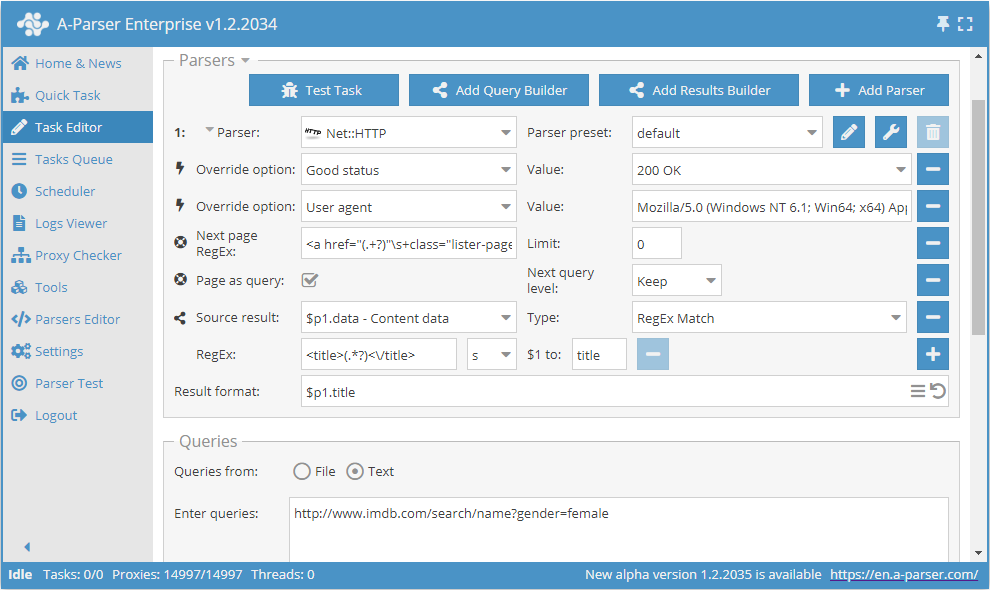Screen dimensions: 990x590
Task: Click the blue plus icon to add RegEx
Action: [932, 353]
